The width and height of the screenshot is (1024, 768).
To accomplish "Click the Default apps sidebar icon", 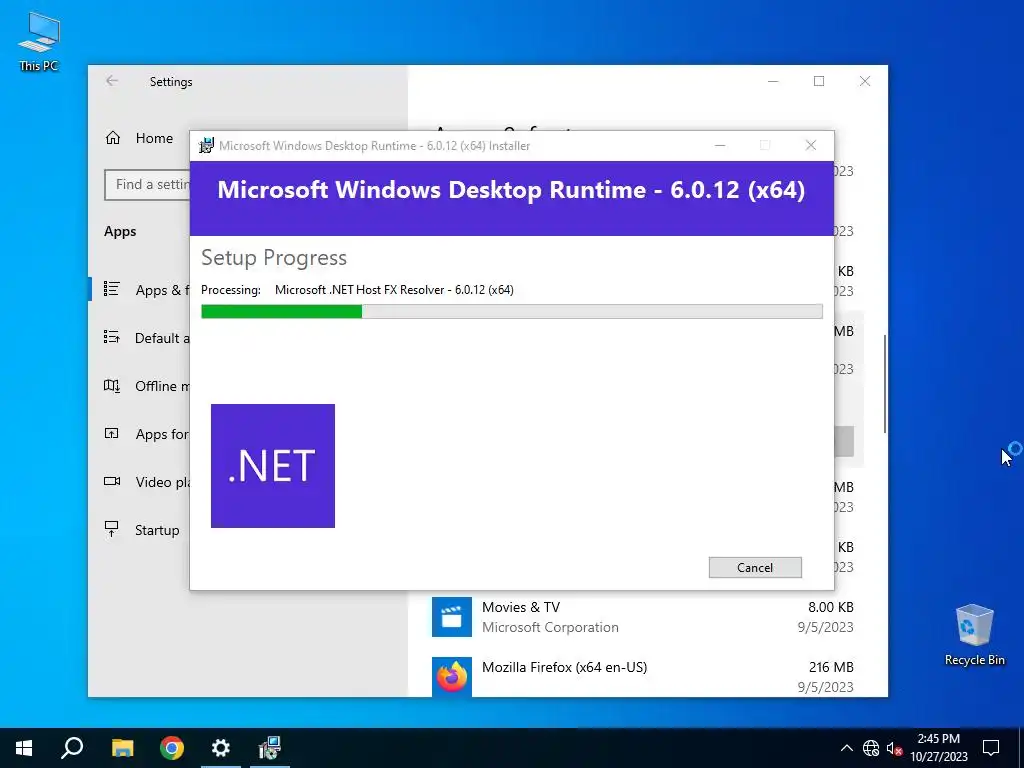I will coord(112,337).
